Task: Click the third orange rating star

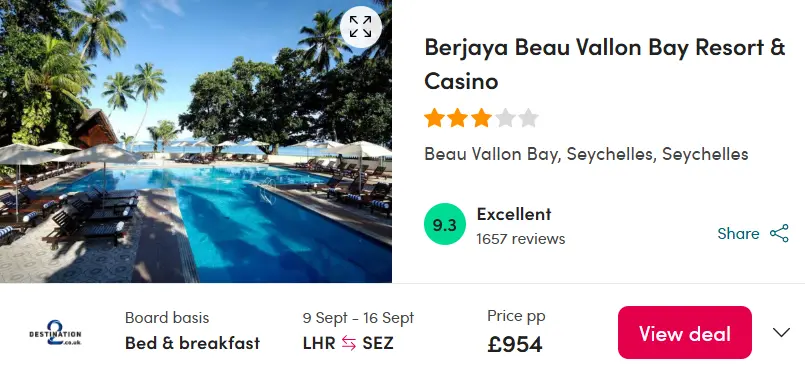Action: click(x=481, y=118)
